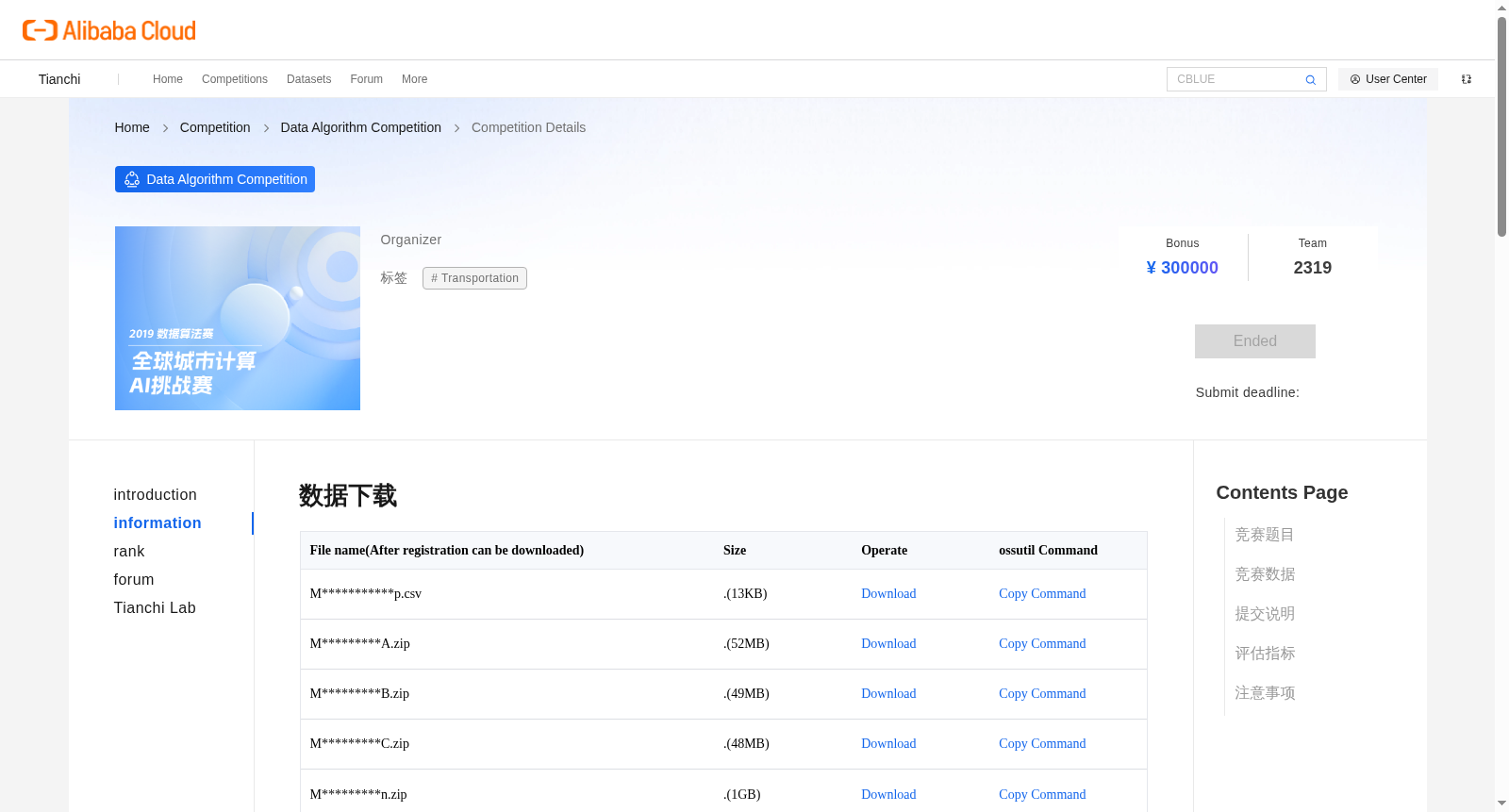Open the User Center button

click(x=1388, y=79)
